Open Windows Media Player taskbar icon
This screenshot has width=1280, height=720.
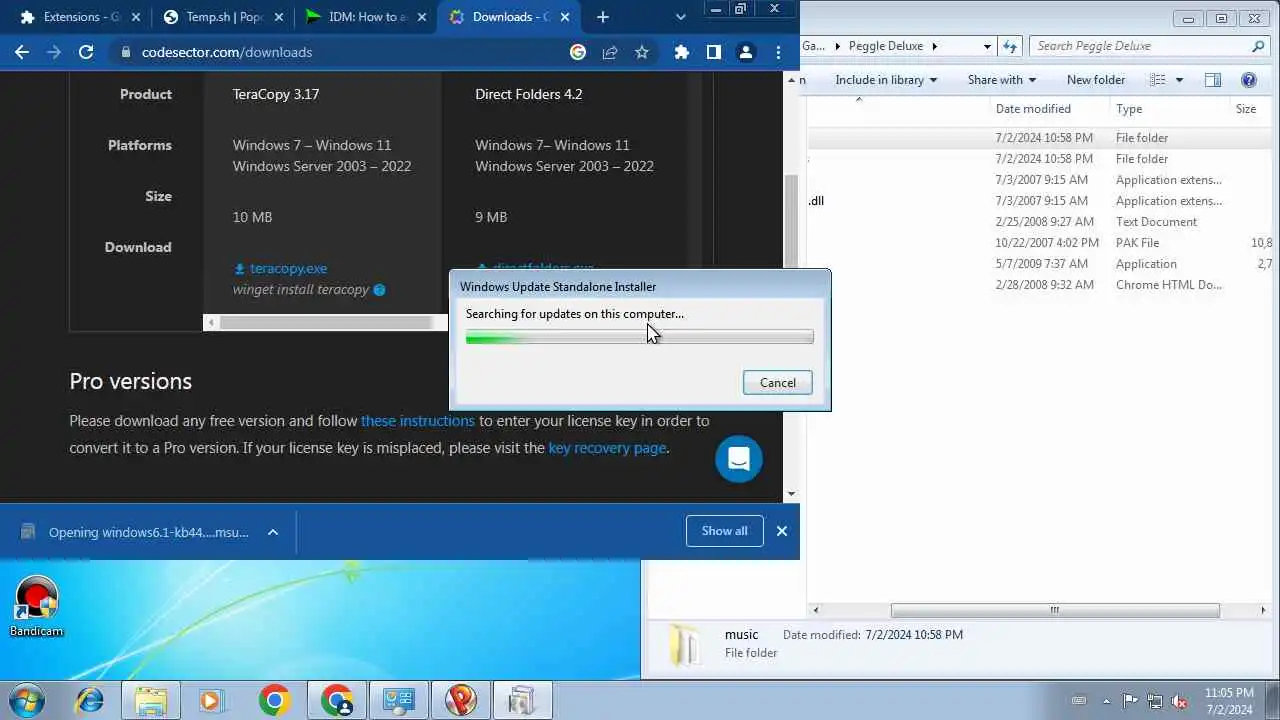point(211,700)
